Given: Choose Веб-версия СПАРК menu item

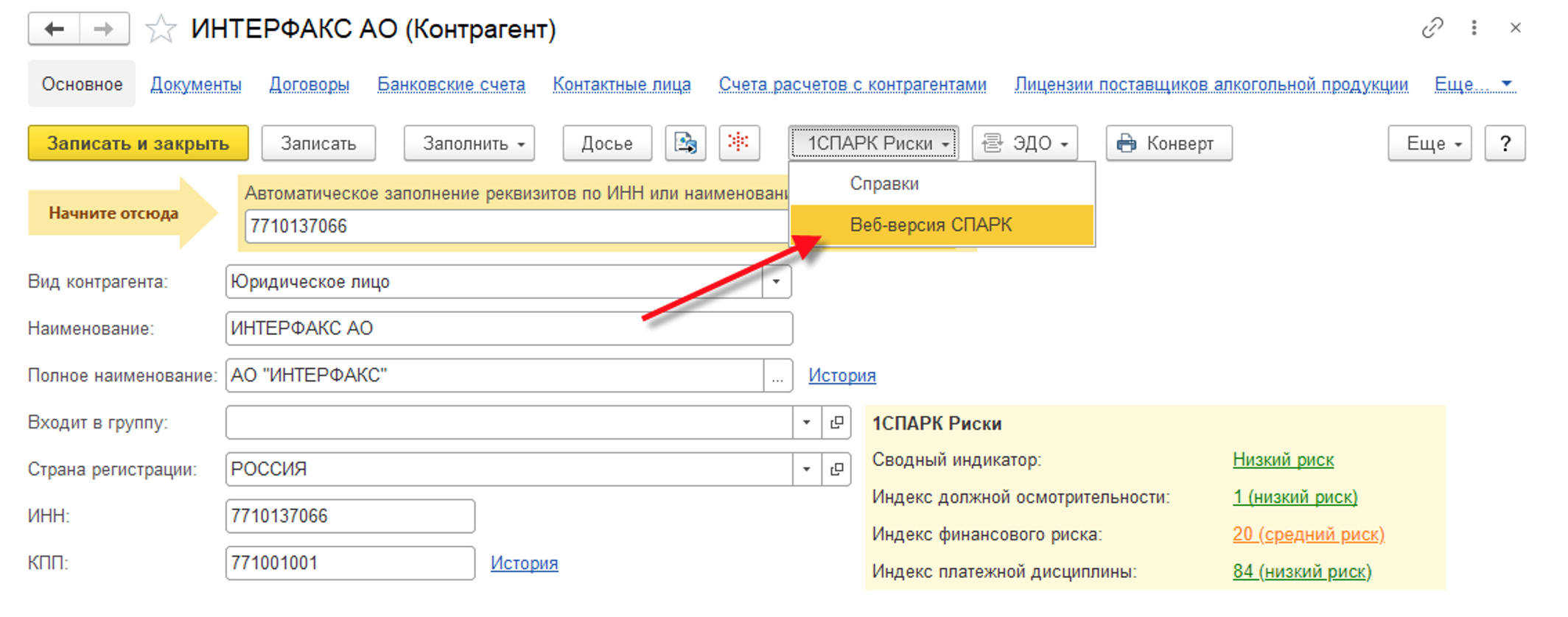Looking at the screenshot, I should [x=942, y=225].
